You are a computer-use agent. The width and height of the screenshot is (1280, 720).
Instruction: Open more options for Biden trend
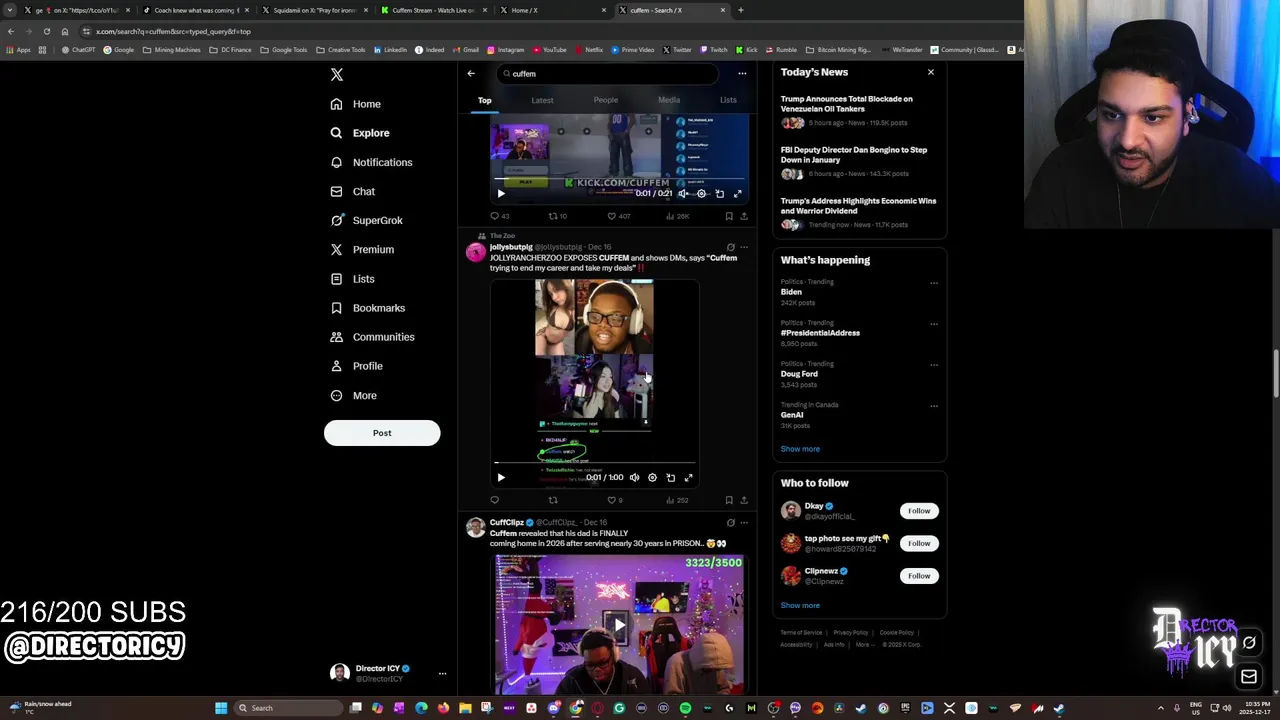pos(934,283)
